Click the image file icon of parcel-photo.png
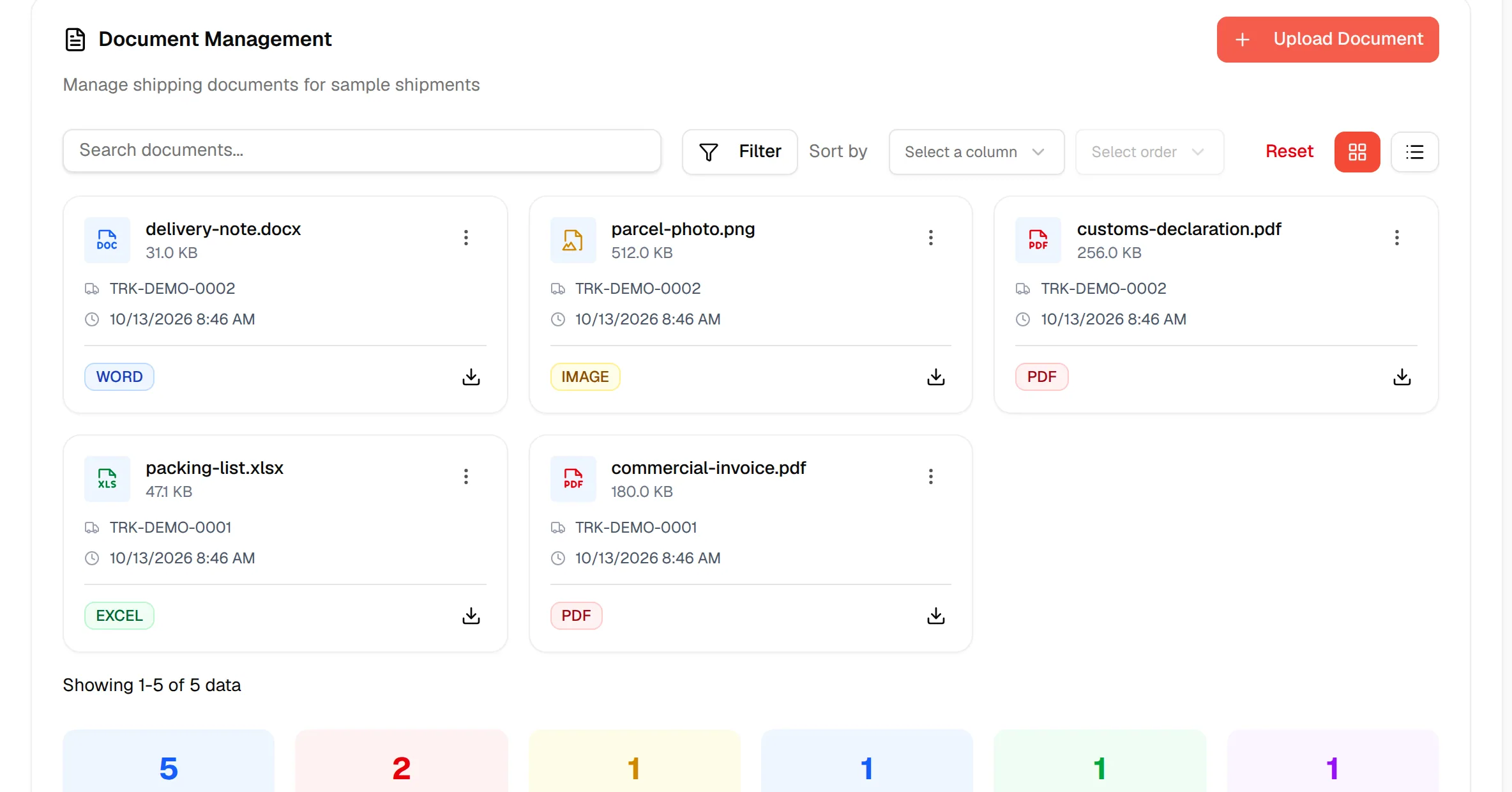The image size is (1512, 792). 573,240
